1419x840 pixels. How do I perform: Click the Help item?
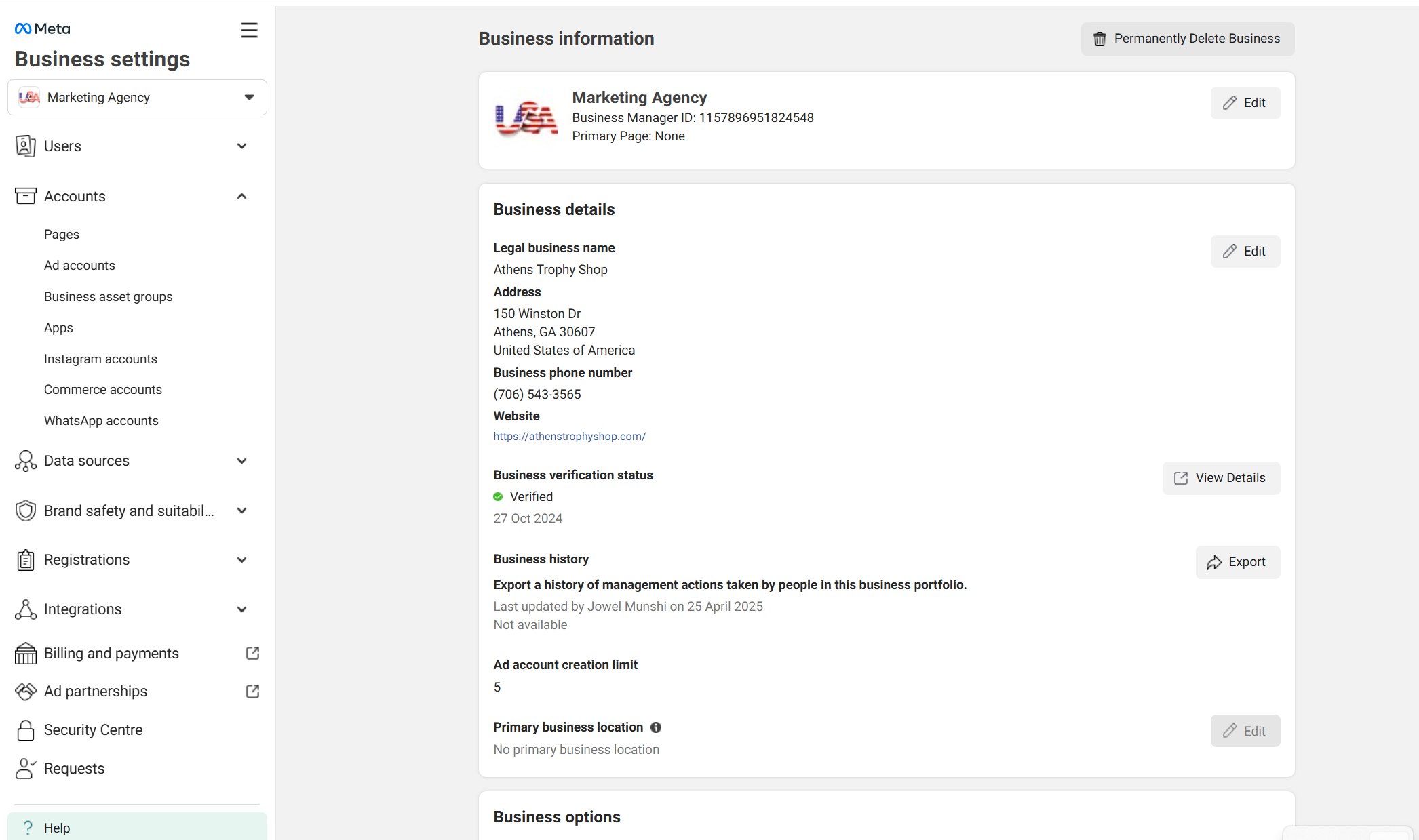[137, 827]
